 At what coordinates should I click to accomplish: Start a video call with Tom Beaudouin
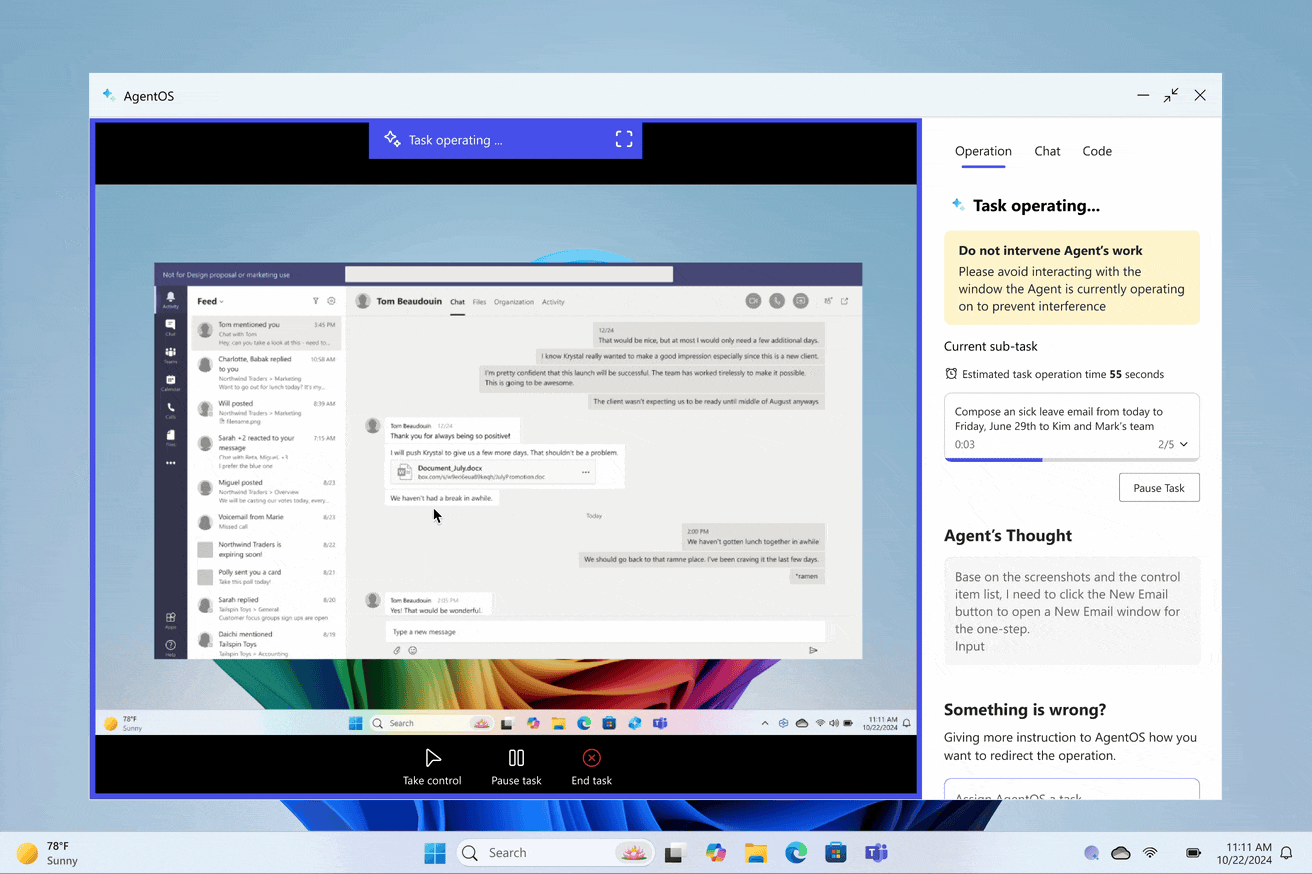tap(753, 301)
